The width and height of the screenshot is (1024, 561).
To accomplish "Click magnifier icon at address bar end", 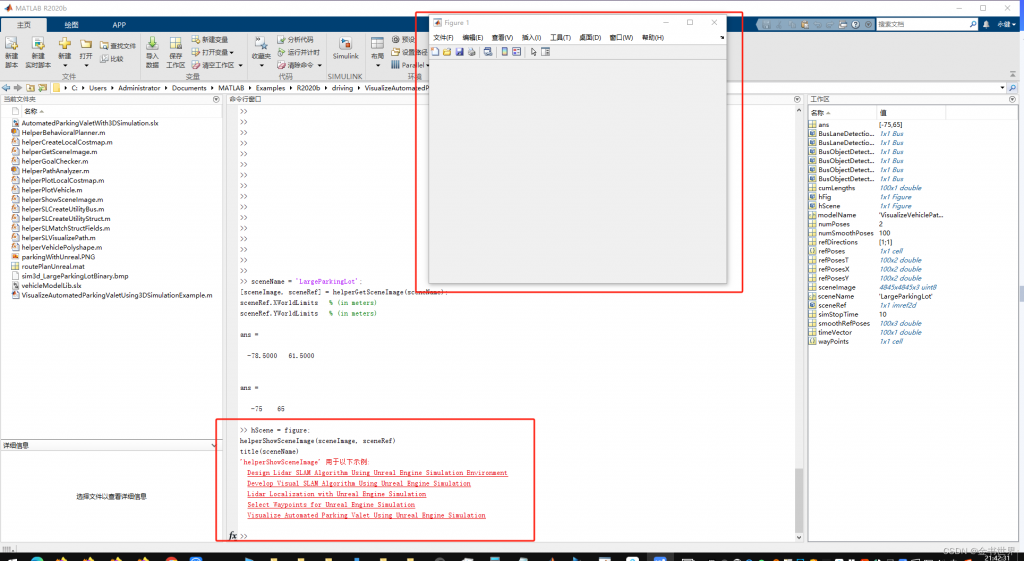I will click(1012, 88).
